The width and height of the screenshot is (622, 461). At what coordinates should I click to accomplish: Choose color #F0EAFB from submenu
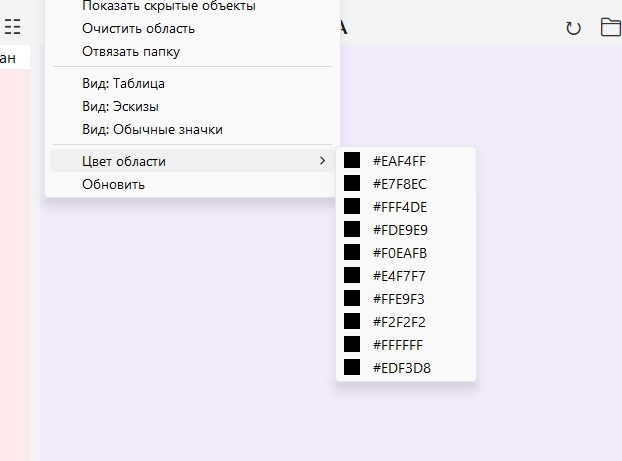(405, 253)
